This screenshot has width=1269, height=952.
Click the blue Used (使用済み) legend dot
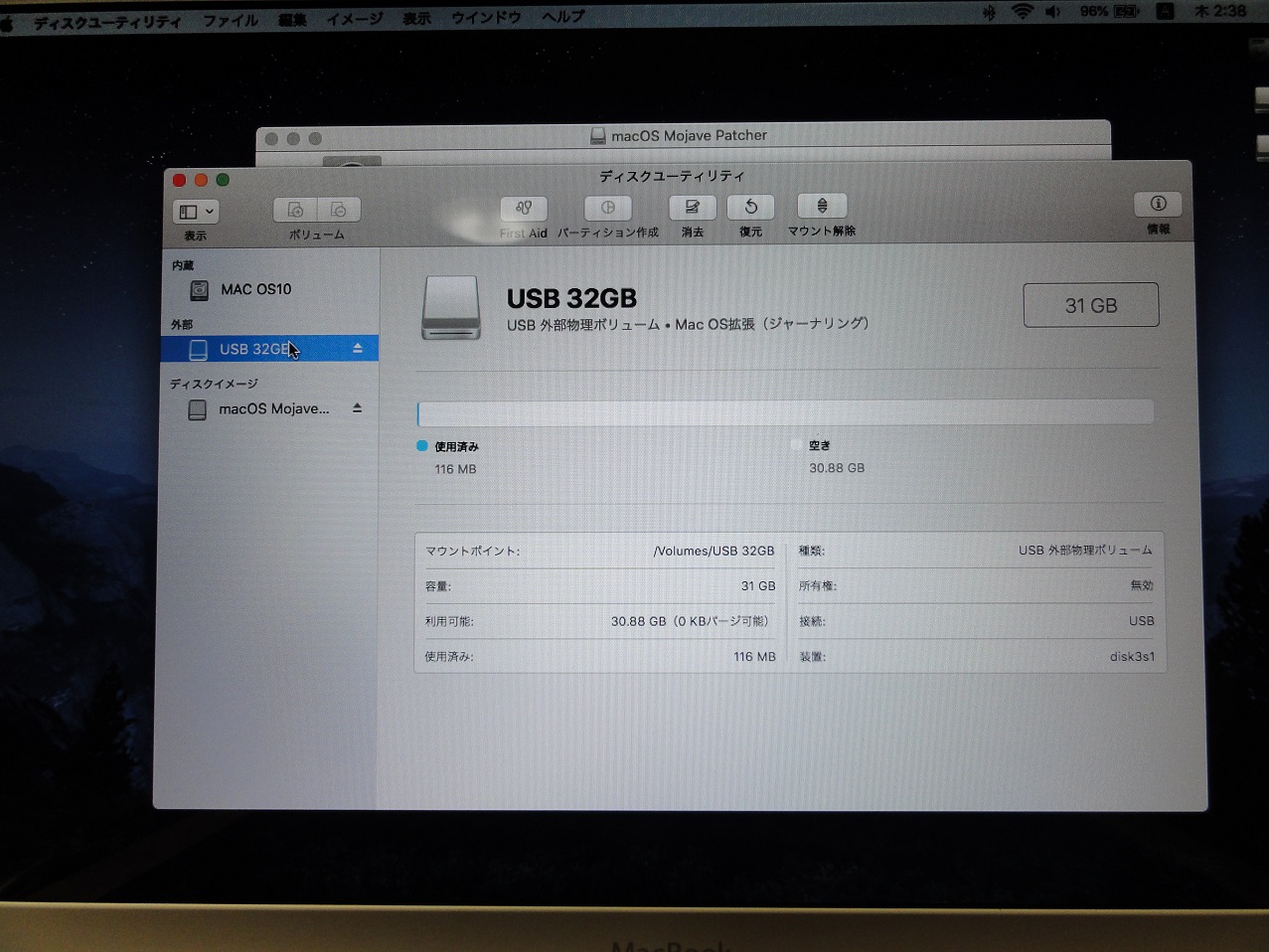[422, 446]
